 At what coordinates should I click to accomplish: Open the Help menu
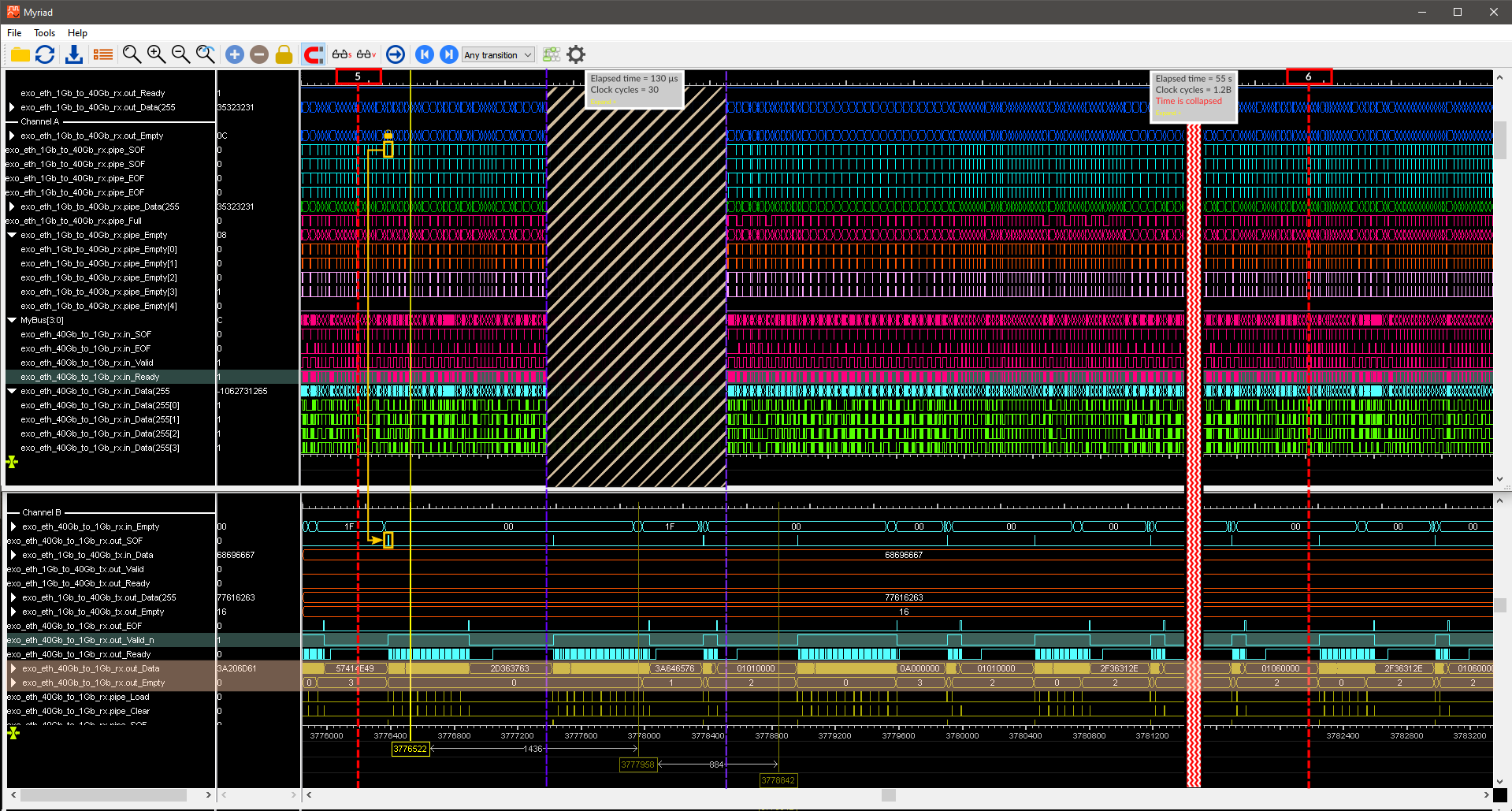[x=77, y=33]
